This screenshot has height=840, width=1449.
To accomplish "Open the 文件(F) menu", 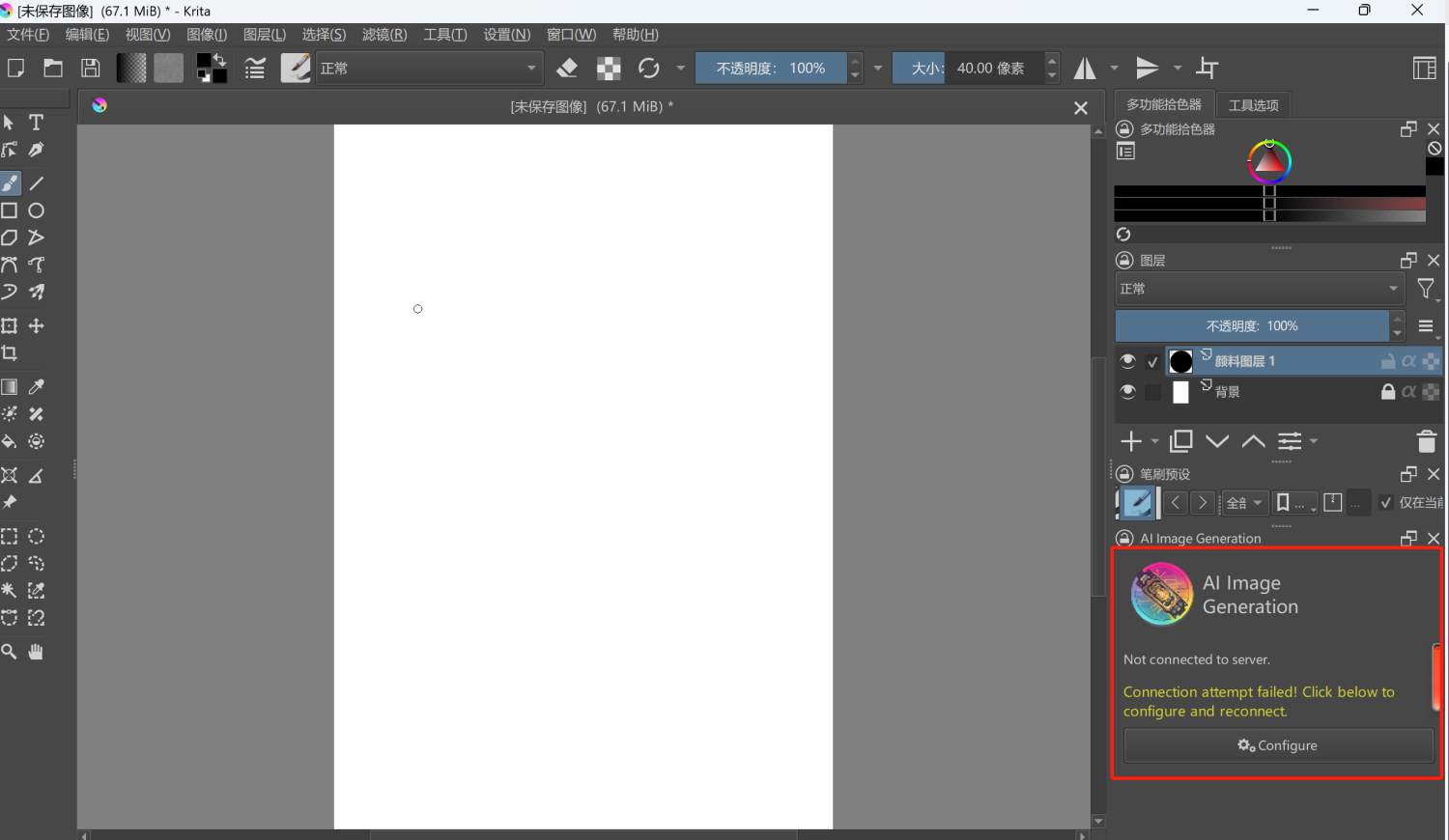I will (28, 35).
